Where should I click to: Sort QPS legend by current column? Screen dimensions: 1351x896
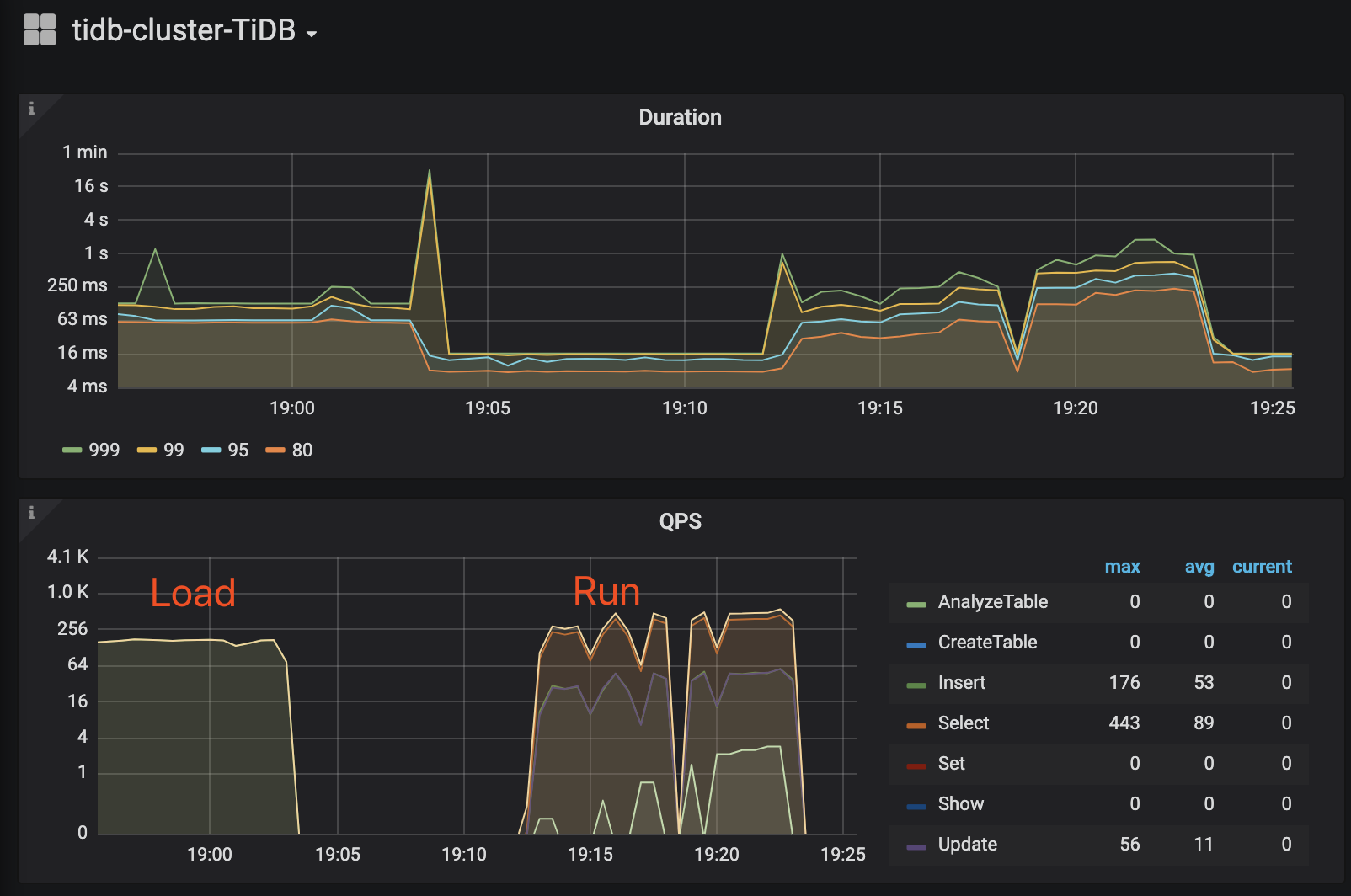(x=1262, y=567)
